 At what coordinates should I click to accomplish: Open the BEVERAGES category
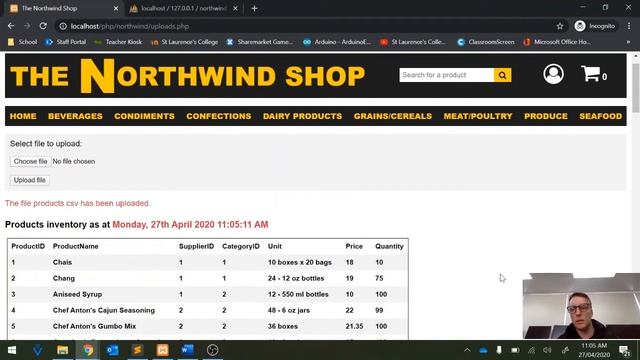(76, 116)
